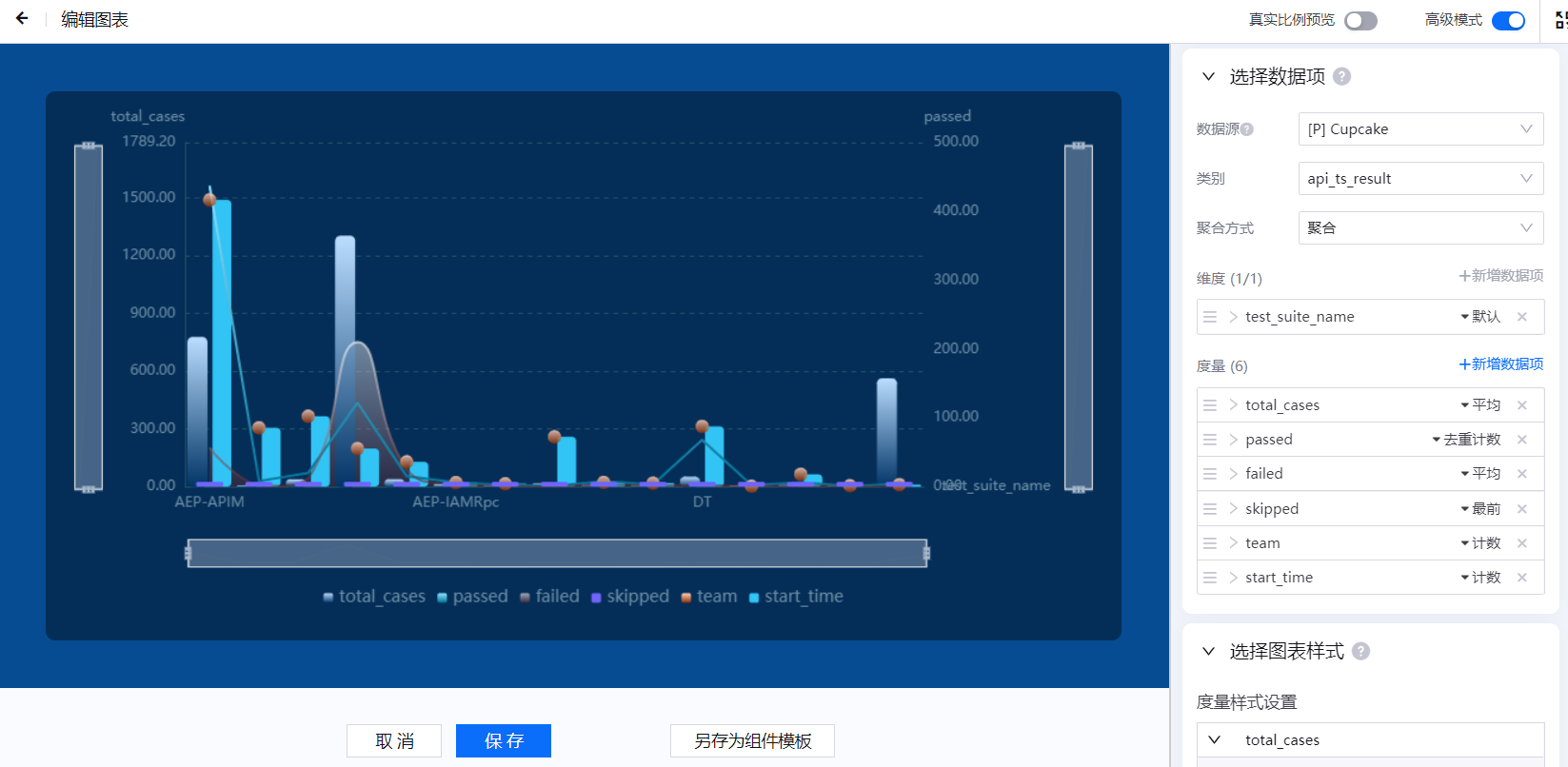Remove total_cases measure
This screenshot has height=767, width=1568.
tap(1522, 405)
